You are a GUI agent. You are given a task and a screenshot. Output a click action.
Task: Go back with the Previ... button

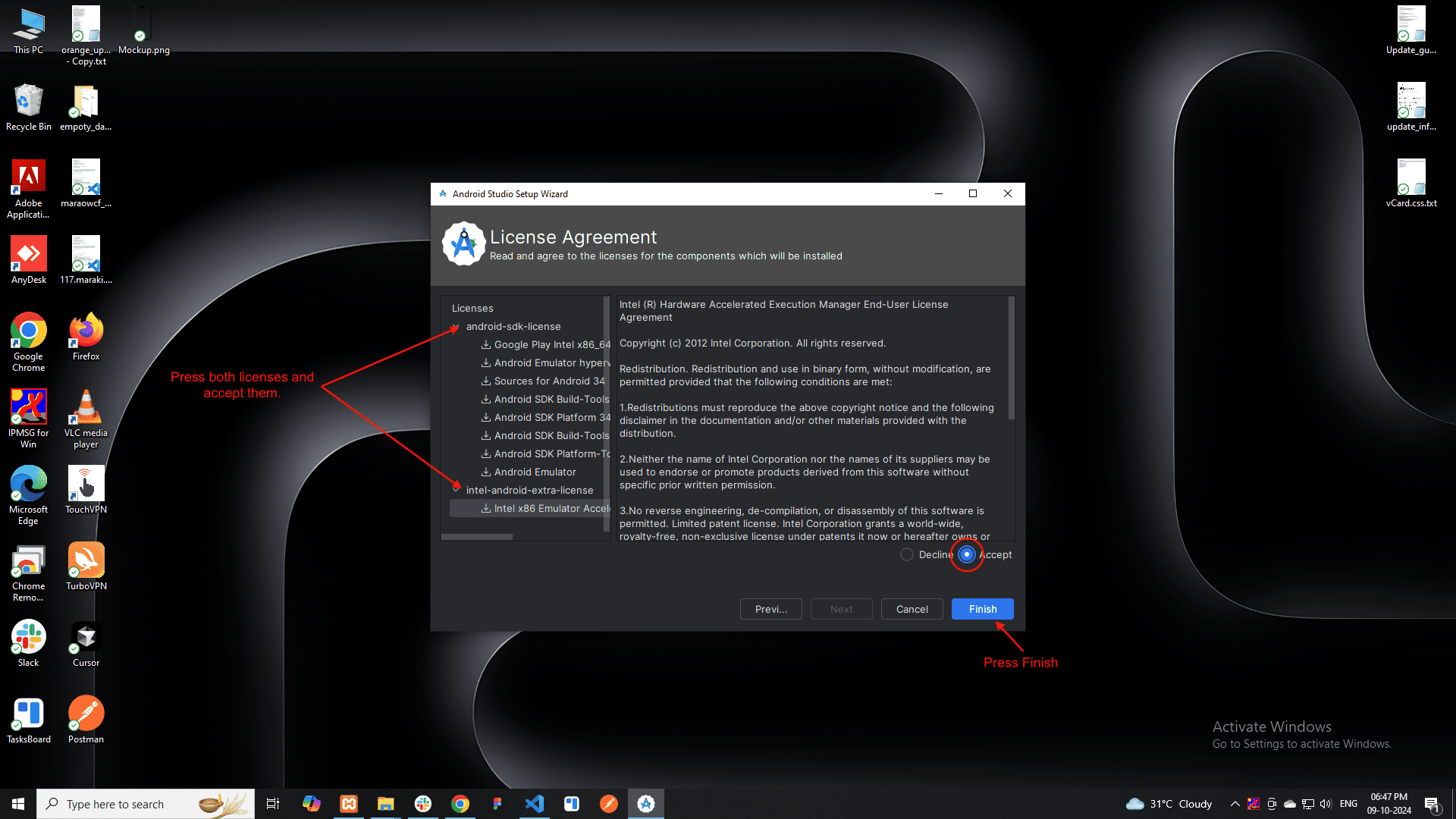pyautogui.click(x=770, y=609)
